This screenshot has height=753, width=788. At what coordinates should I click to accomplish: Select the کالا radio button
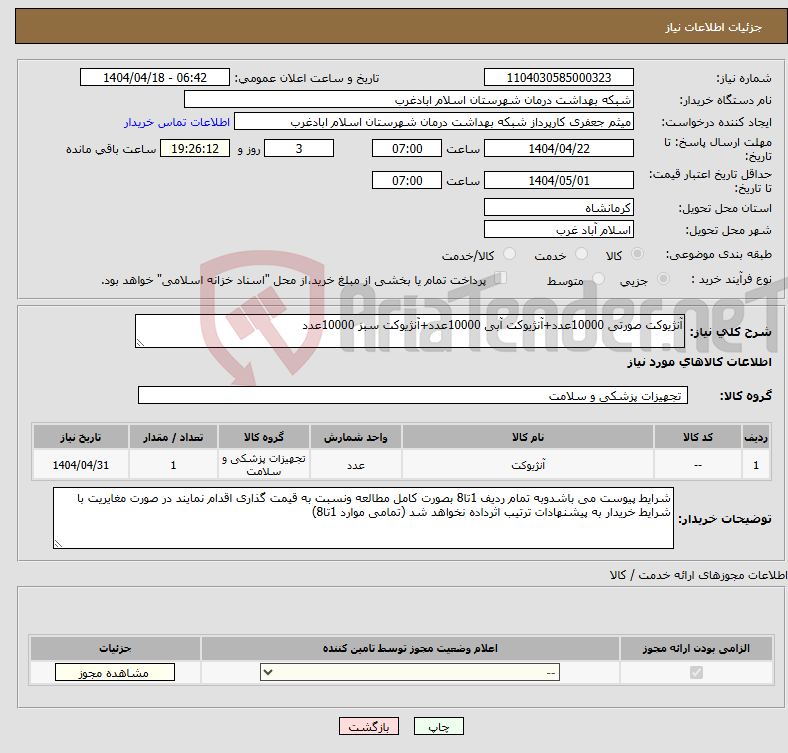coord(637,254)
